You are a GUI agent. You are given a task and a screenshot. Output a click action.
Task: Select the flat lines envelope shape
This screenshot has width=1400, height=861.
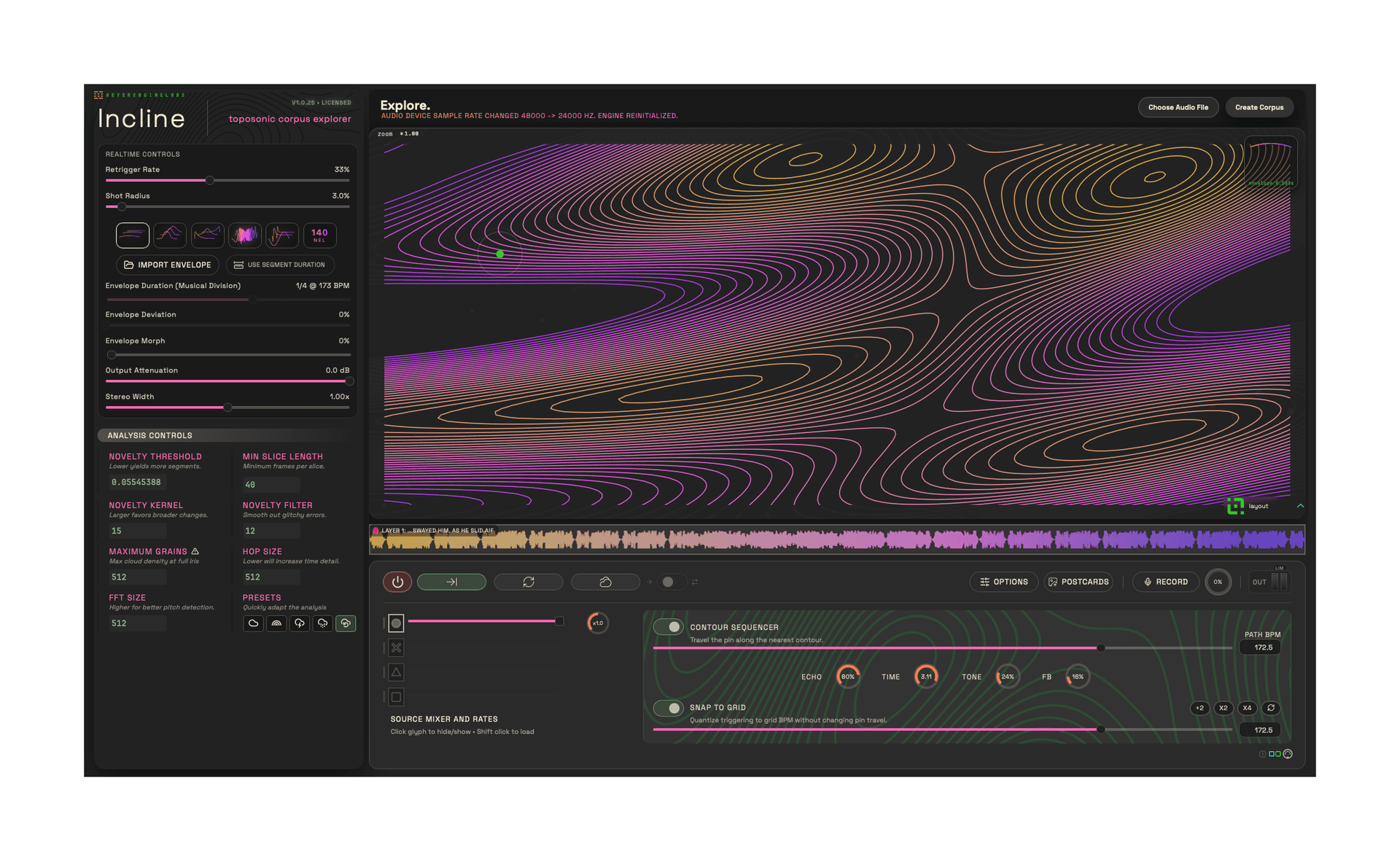click(132, 235)
